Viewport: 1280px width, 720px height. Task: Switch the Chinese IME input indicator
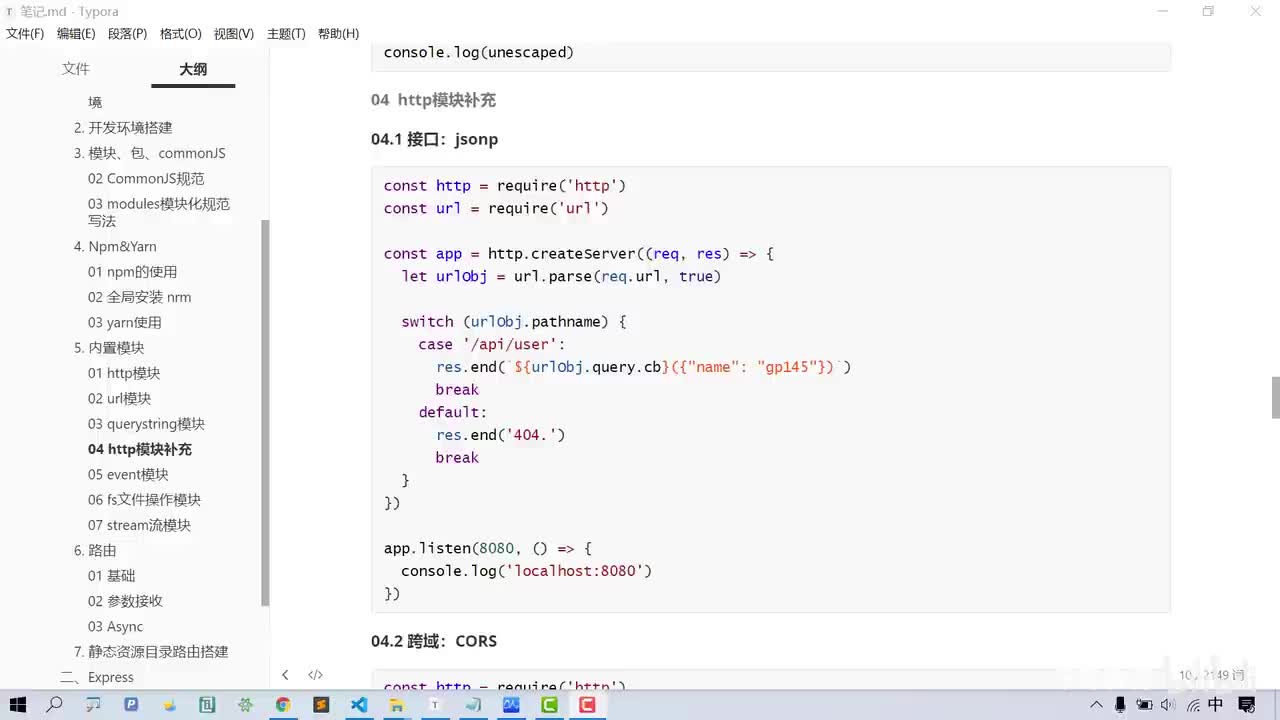tap(1216, 705)
